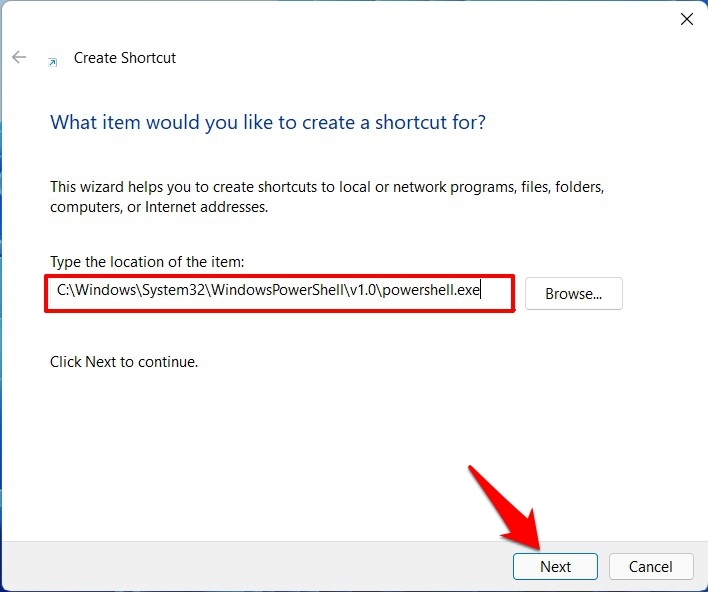This screenshot has height=592, width=708.
Task: Click the 'Click Next to continue.' text
Action: 124,362
